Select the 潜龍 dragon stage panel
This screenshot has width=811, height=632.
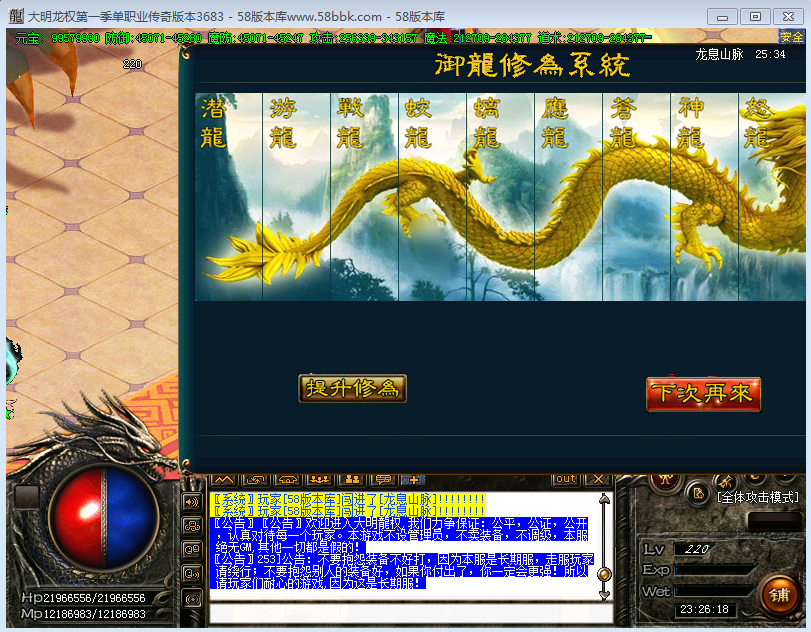click(229, 197)
